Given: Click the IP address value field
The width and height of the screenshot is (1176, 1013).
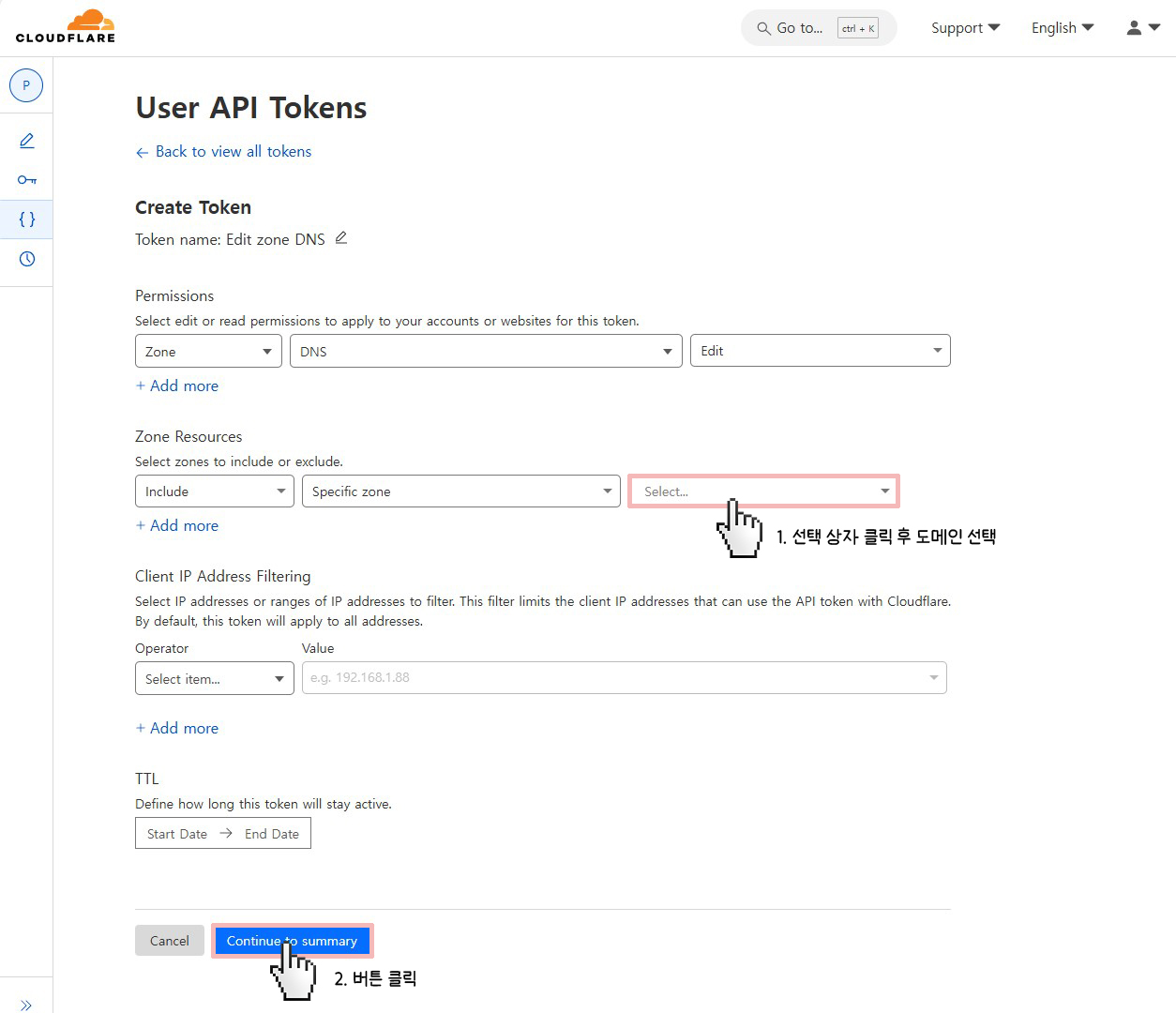Looking at the screenshot, I should [x=624, y=677].
